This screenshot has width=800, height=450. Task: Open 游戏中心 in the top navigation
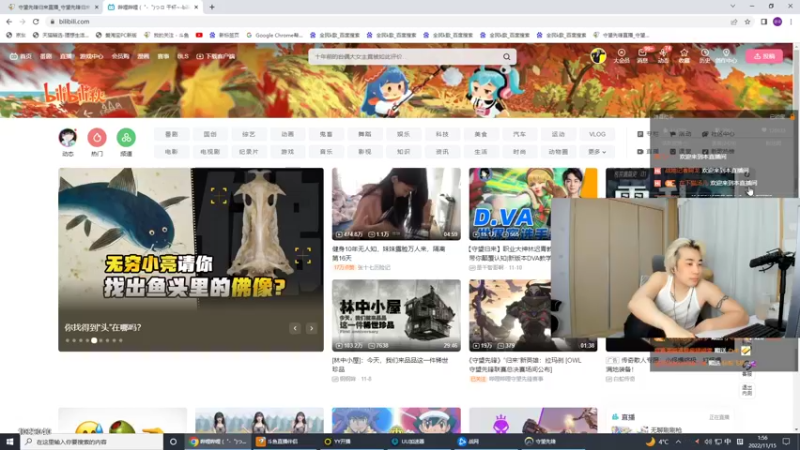point(91,57)
